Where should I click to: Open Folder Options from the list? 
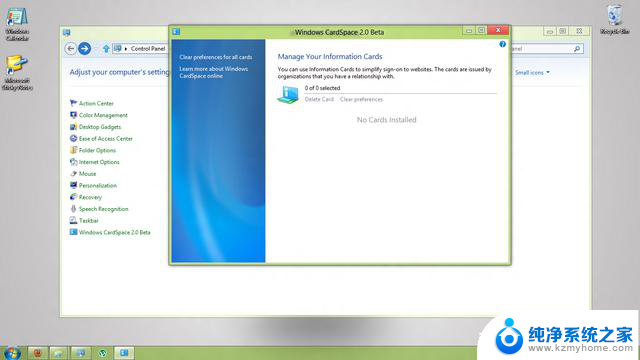click(x=97, y=150)
